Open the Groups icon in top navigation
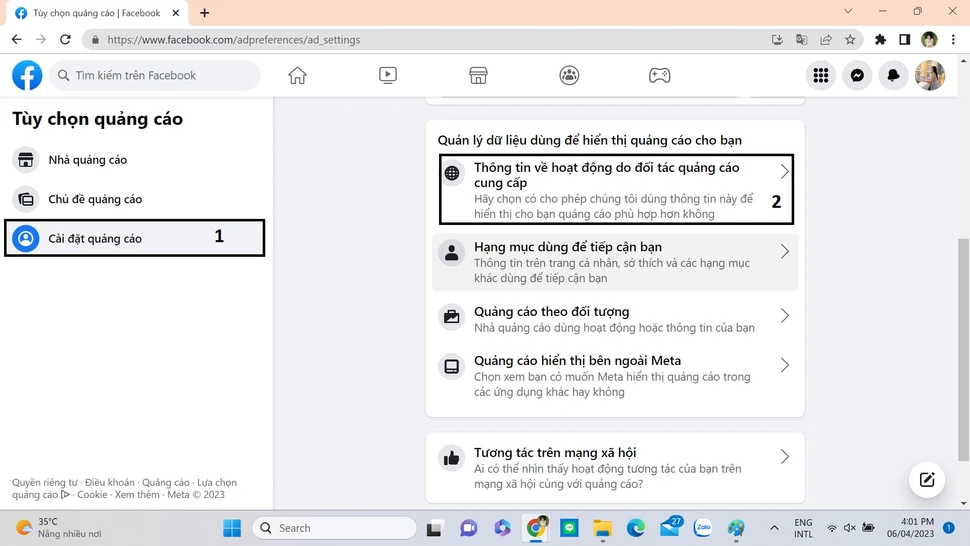 click(x=569, y=75)
